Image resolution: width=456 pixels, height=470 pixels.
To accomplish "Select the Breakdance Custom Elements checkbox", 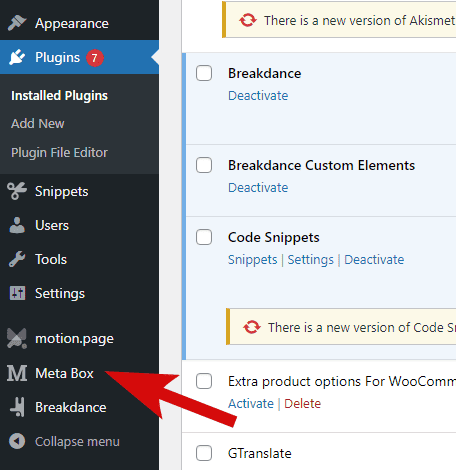I will [x=204, y=165].
